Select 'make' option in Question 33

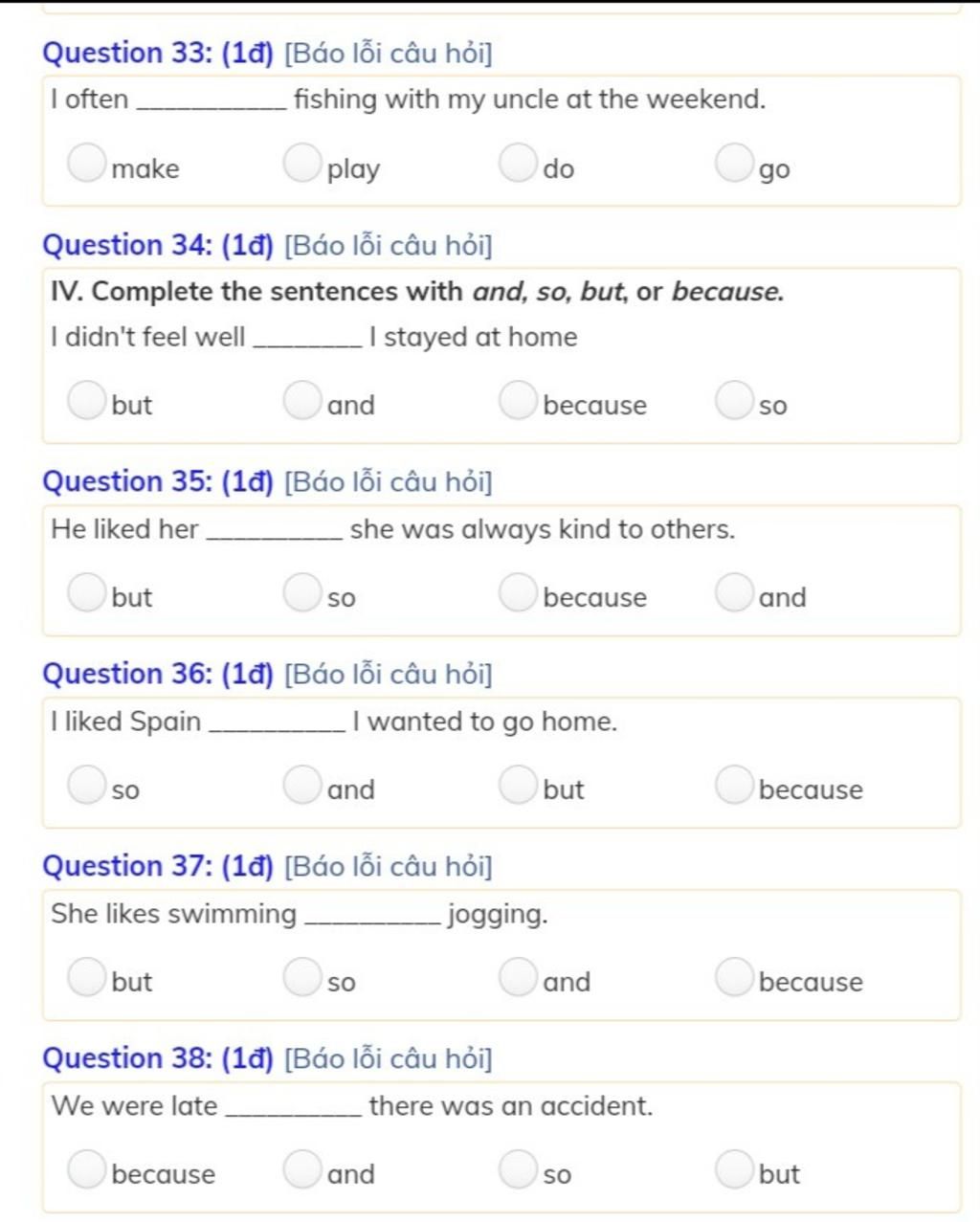tap(86, 163)
